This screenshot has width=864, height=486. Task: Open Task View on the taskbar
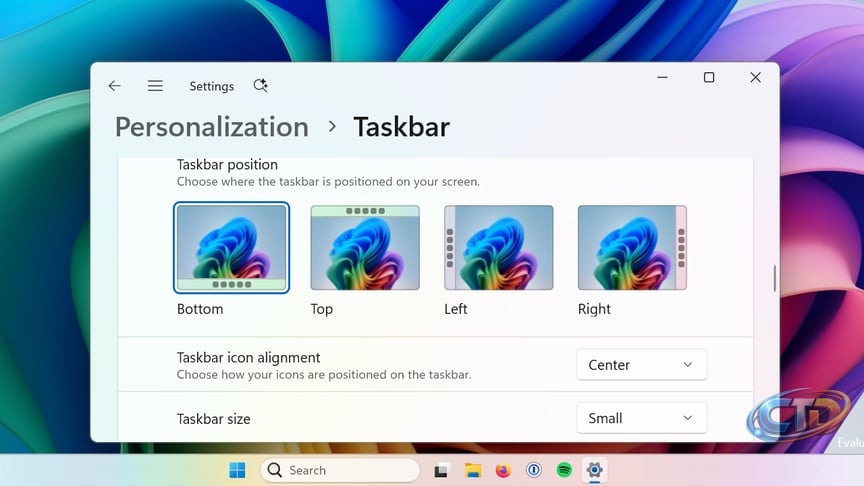click(x=441, y=471)
